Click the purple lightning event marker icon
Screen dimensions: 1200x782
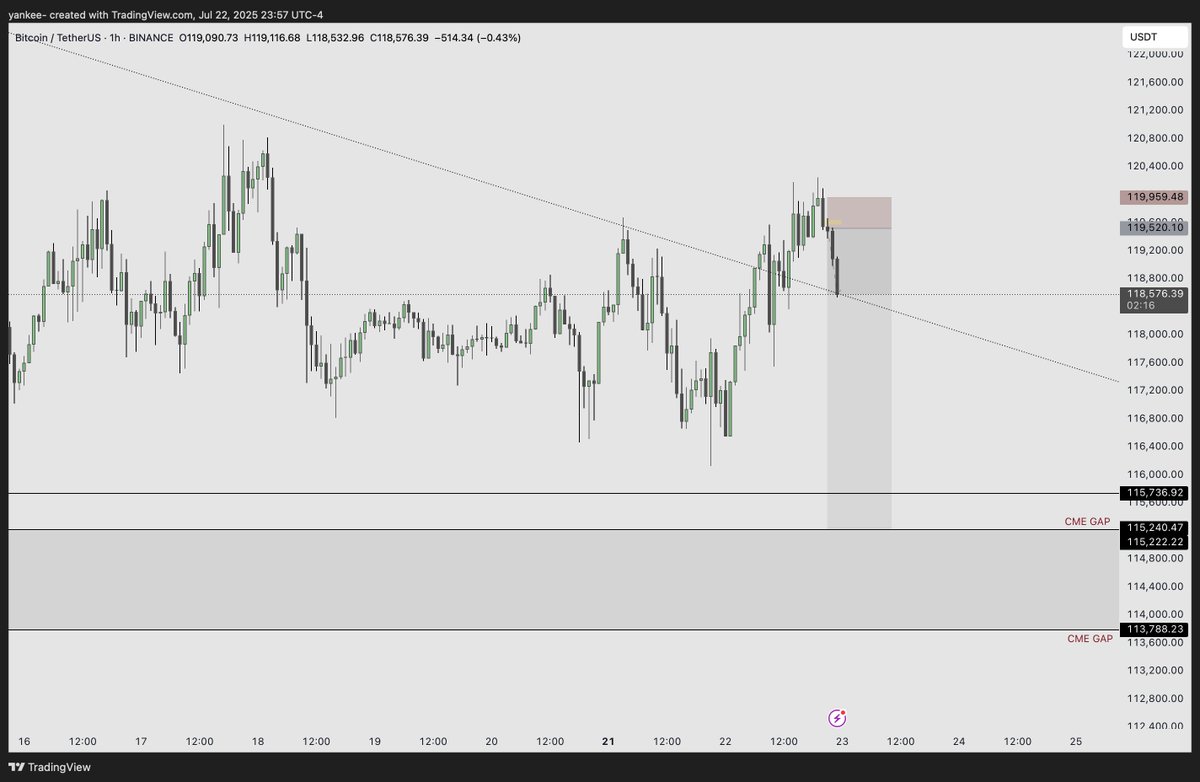(838, 718)
